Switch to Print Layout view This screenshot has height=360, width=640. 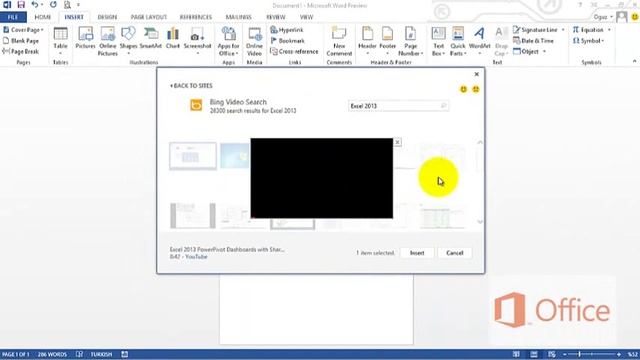coord(534,354)
